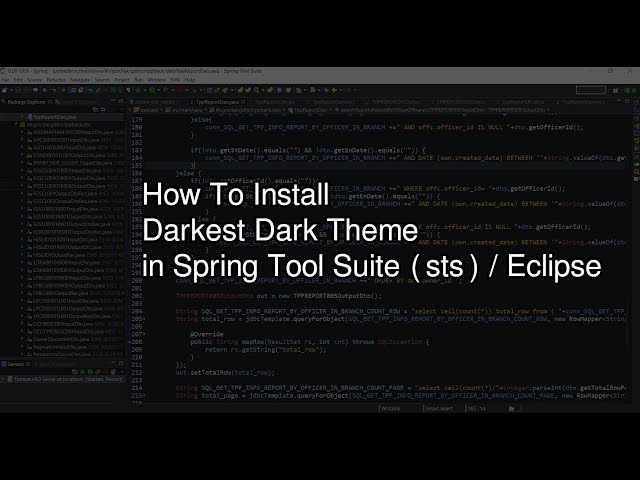Click the Smart Insert status bar entry
The width and height of the screenshot is (640, 480).
(x=439, y=408)
